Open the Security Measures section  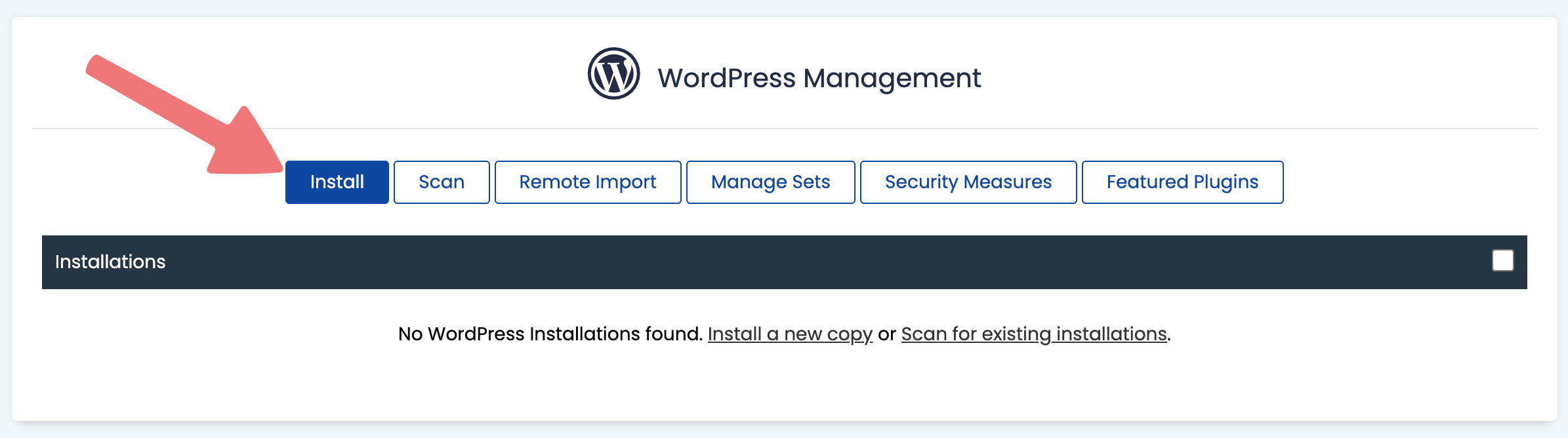pyautogui.click(x=968, y=182)
